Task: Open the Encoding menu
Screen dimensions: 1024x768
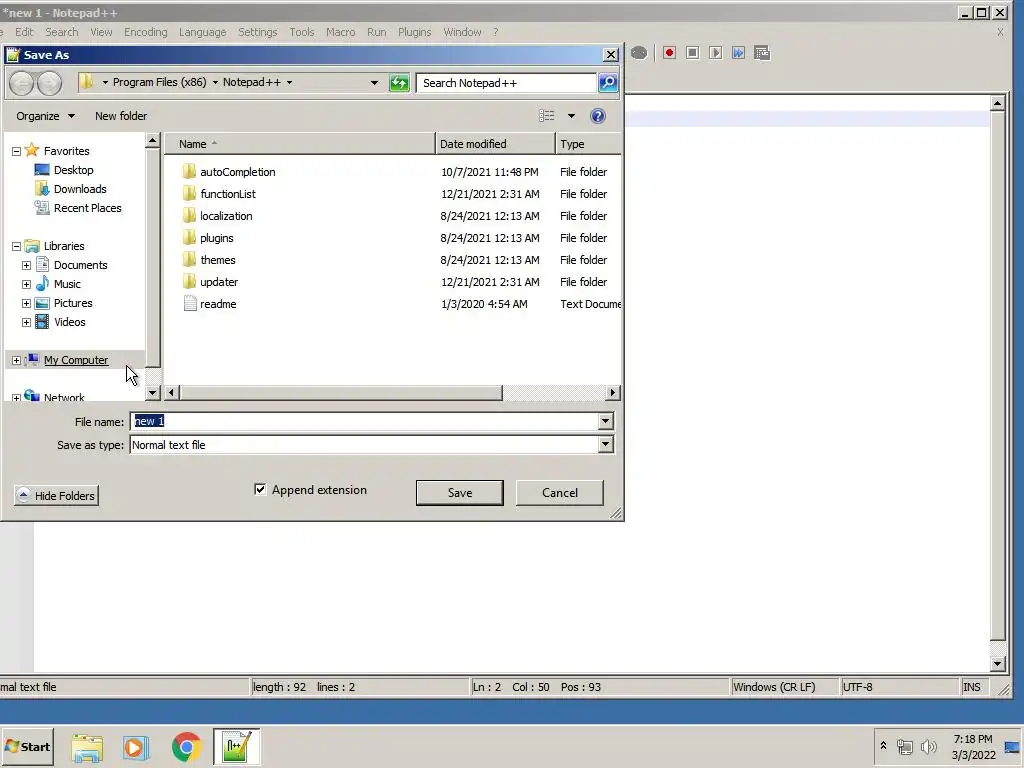Action: pos(146,32)
